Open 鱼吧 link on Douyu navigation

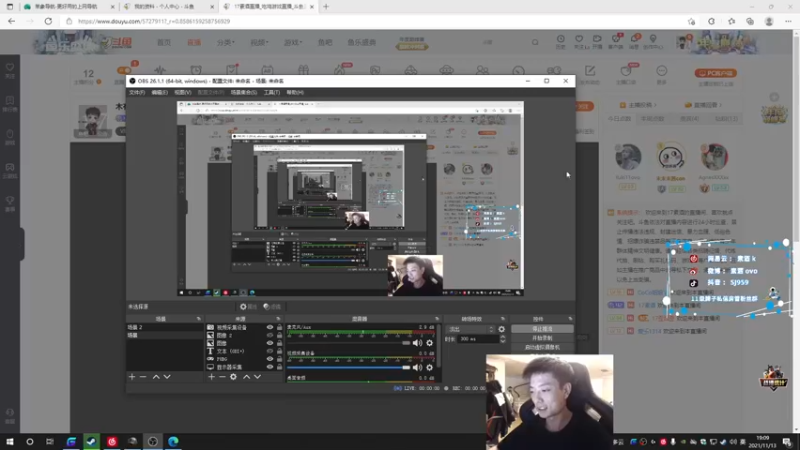[x=325, y=42]
